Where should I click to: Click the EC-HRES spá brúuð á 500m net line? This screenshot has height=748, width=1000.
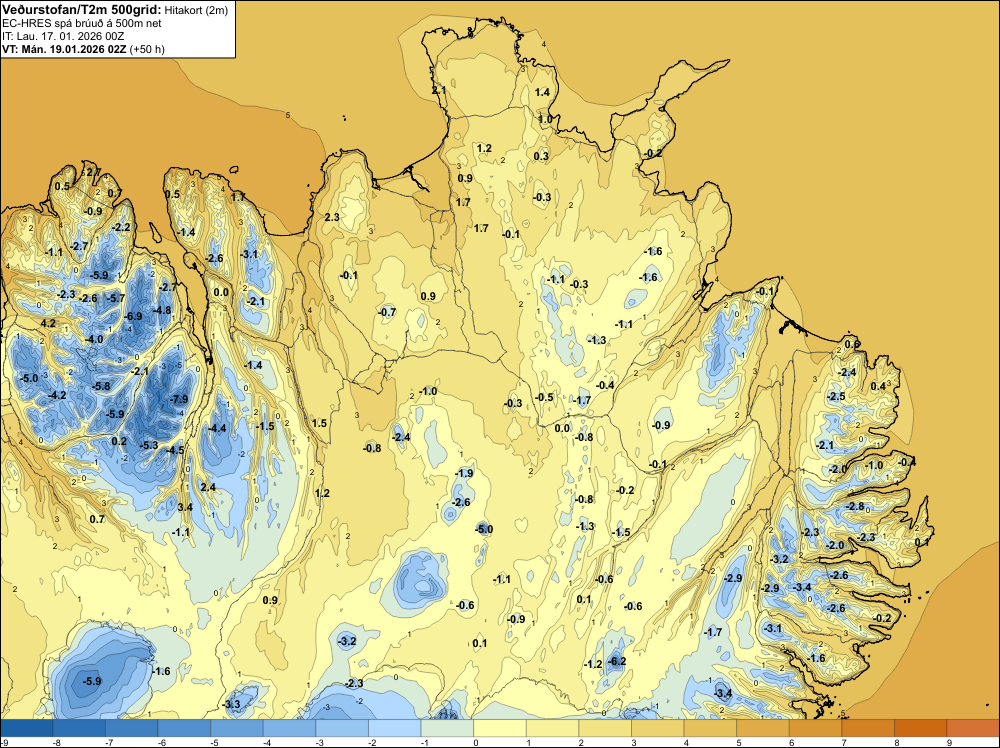tap(82, 24)
